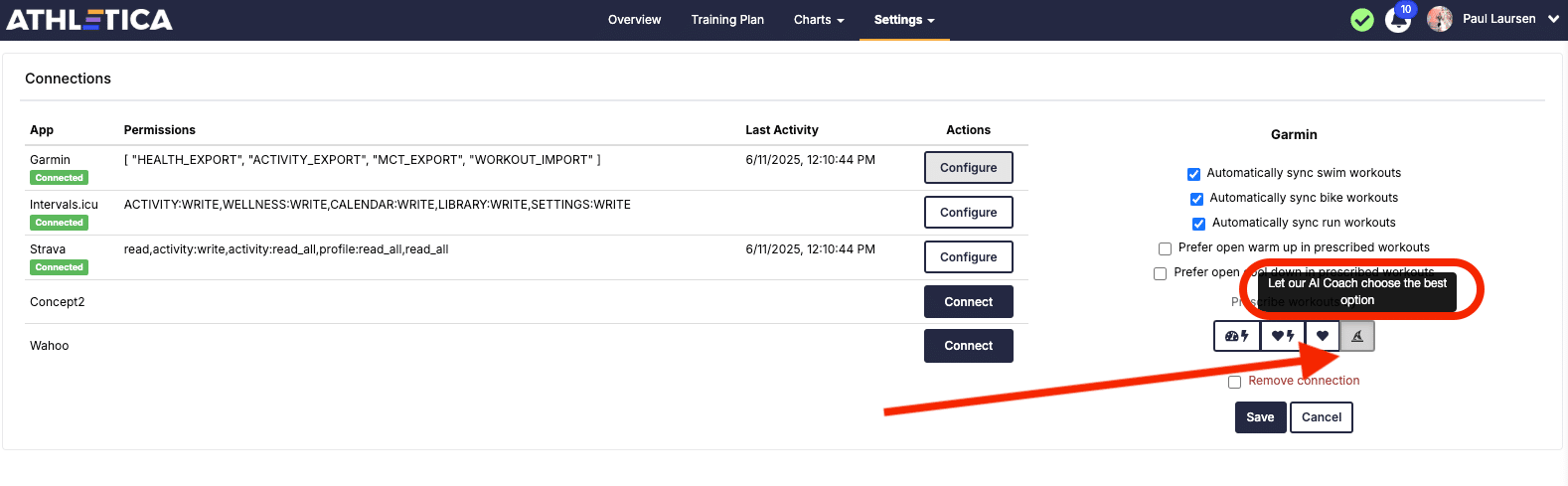Viewport: 1568px width, 486px height.
Task: Click the Intervals.icu permissions text
Action: coord(378,205)
